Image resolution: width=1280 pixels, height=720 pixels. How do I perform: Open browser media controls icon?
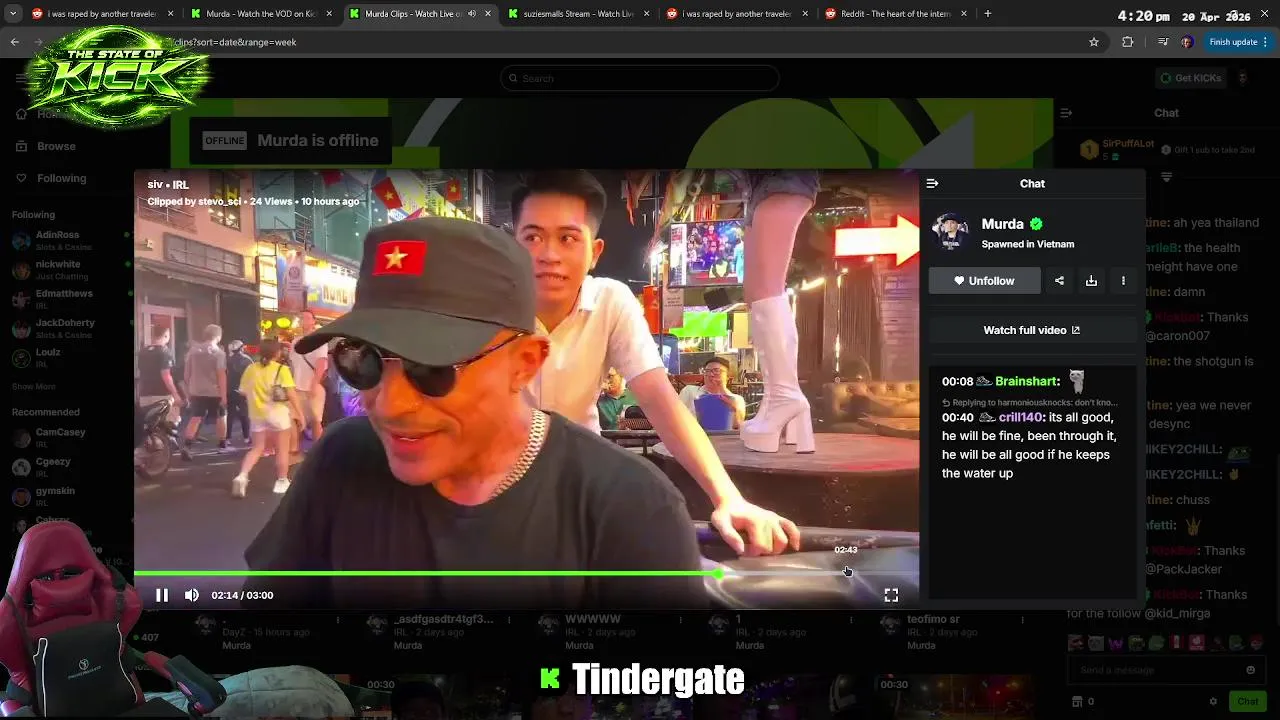[1162, 42]
